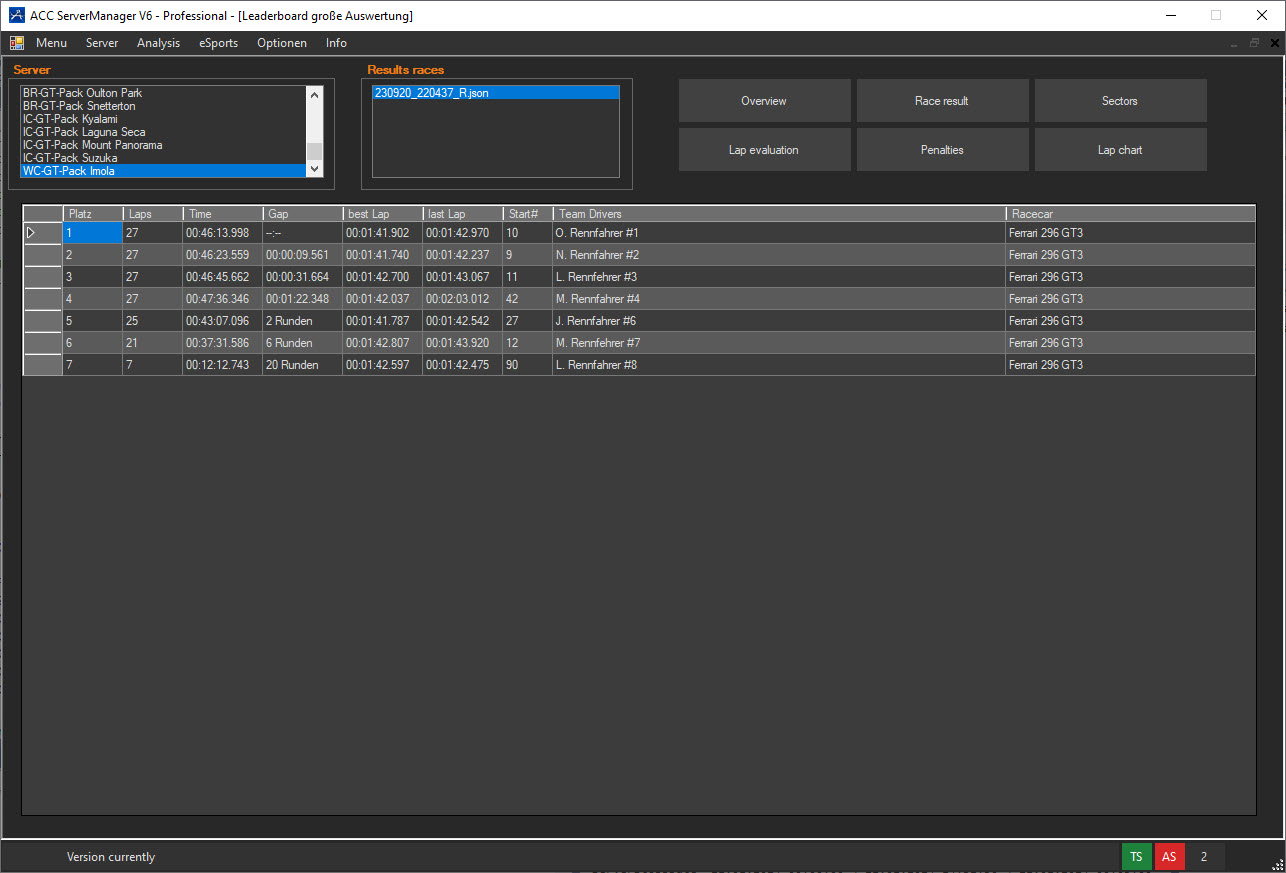
Task: Click the red AS status indicator
Action: tap(1169, 857)
